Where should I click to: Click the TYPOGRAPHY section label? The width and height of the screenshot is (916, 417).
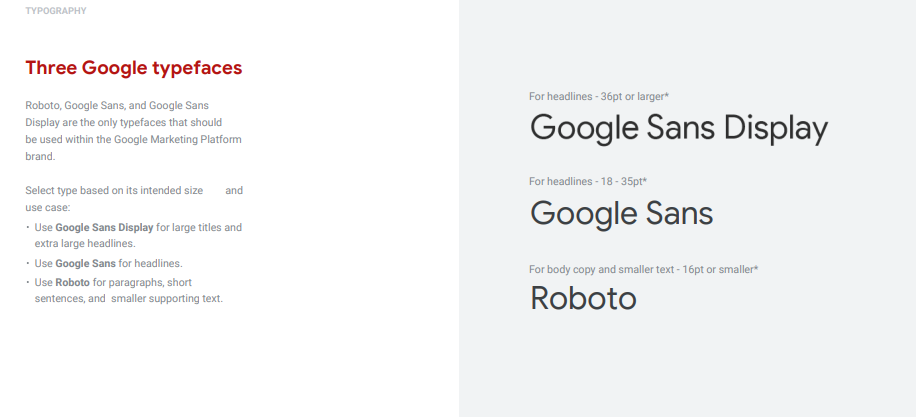point(56,11)
